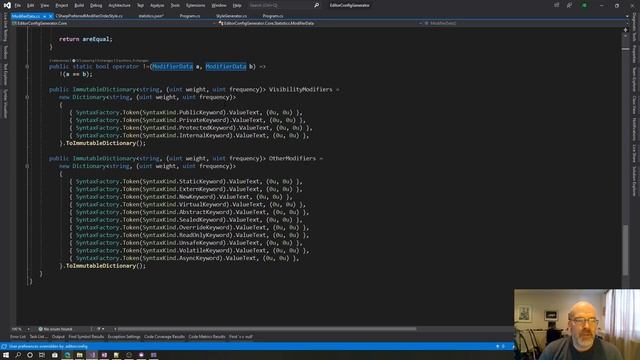Click the split editor handle above scrollbar

(626, 30)
